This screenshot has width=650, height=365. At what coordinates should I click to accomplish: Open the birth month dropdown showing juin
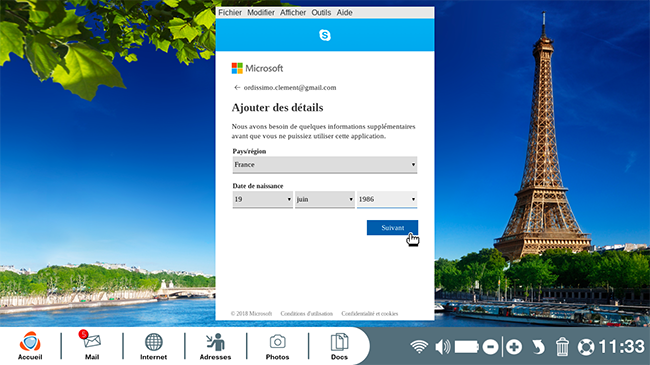click(x=325, y=200)
